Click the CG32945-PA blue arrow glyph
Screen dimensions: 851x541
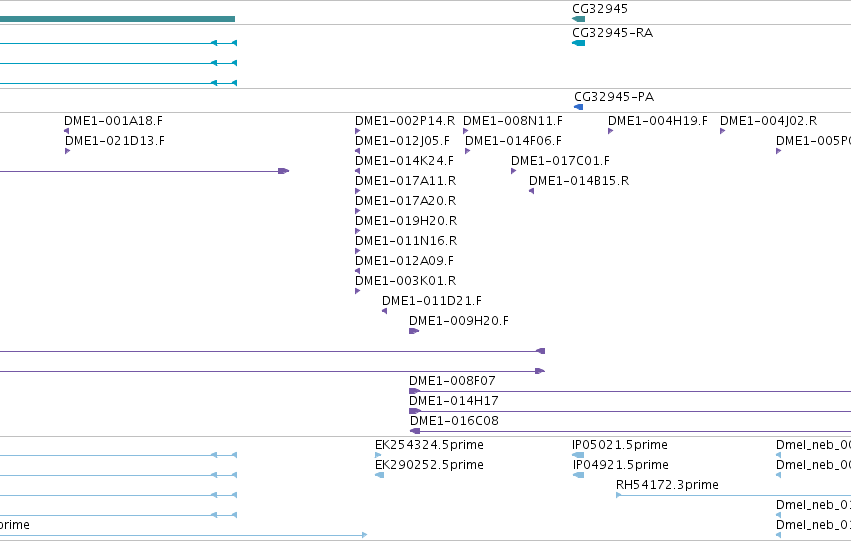coord(579,107)
